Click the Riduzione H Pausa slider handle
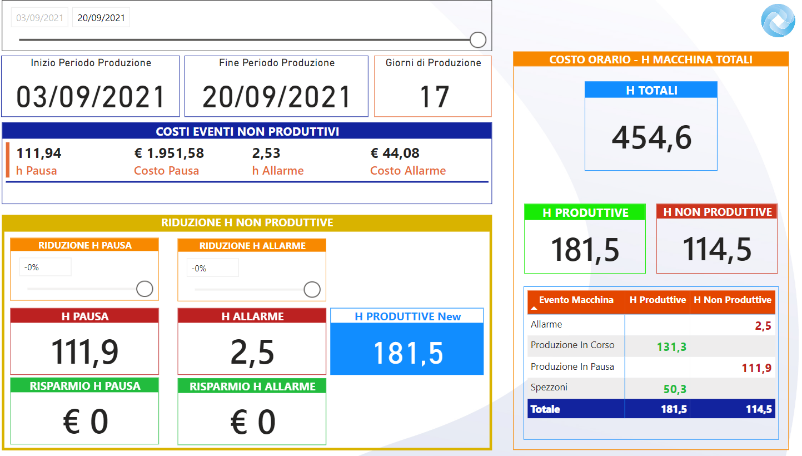Screen dimensions: 802x456 click(x=144, y=289)
